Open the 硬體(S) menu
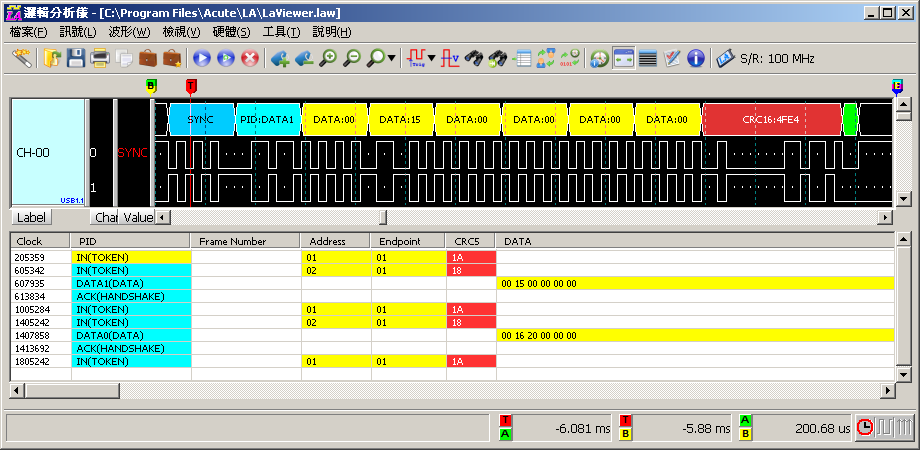920x450 pixels. 231,32
